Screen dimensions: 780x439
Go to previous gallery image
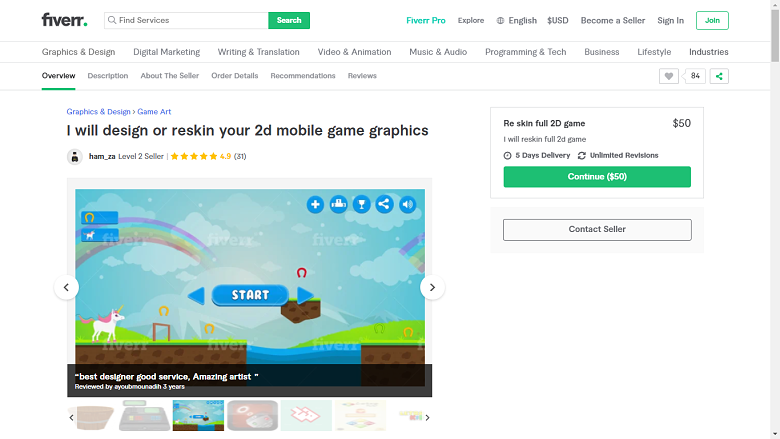click(66, 287)
